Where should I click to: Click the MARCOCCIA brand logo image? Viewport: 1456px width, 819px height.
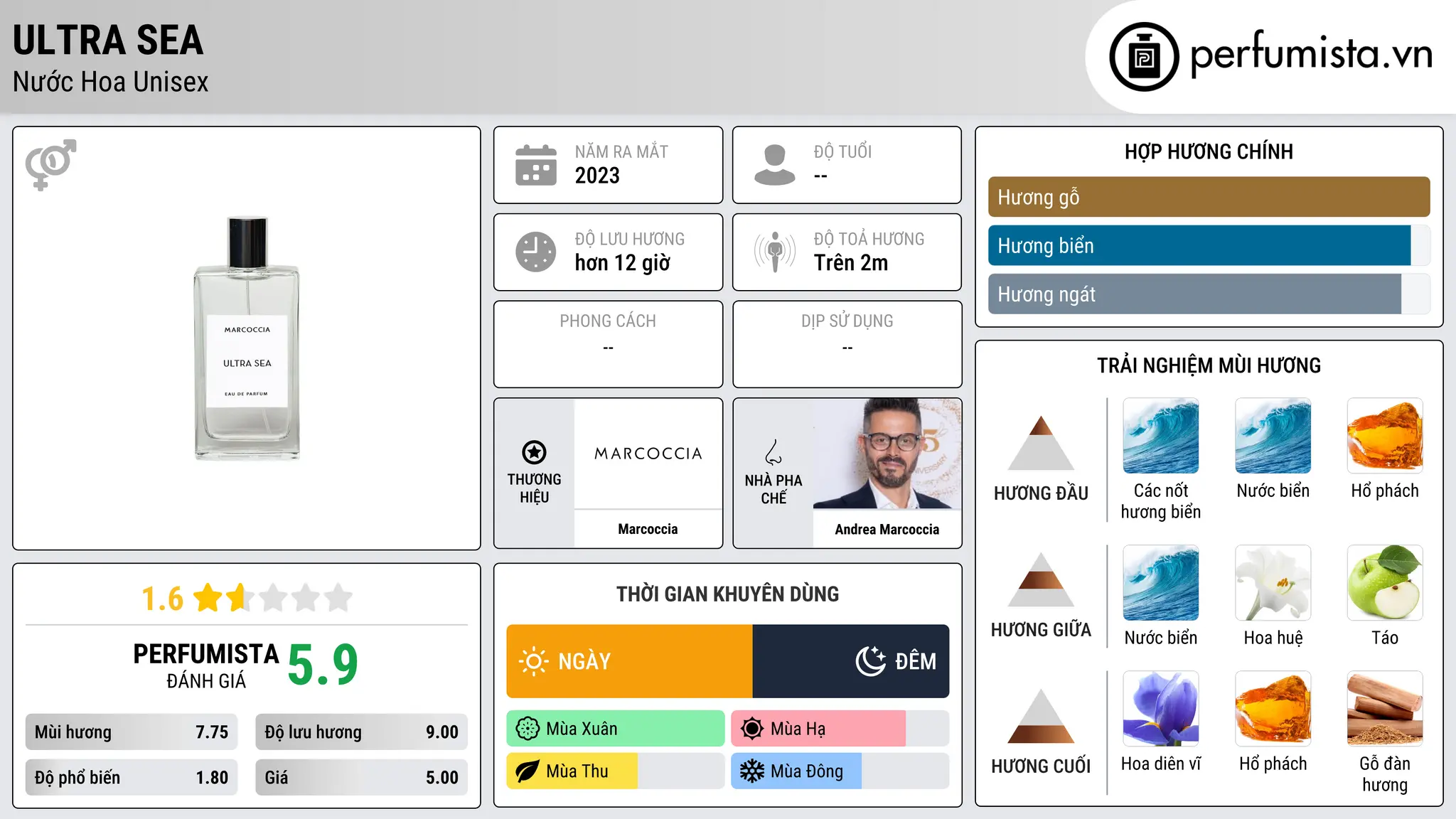click(648, 454)
